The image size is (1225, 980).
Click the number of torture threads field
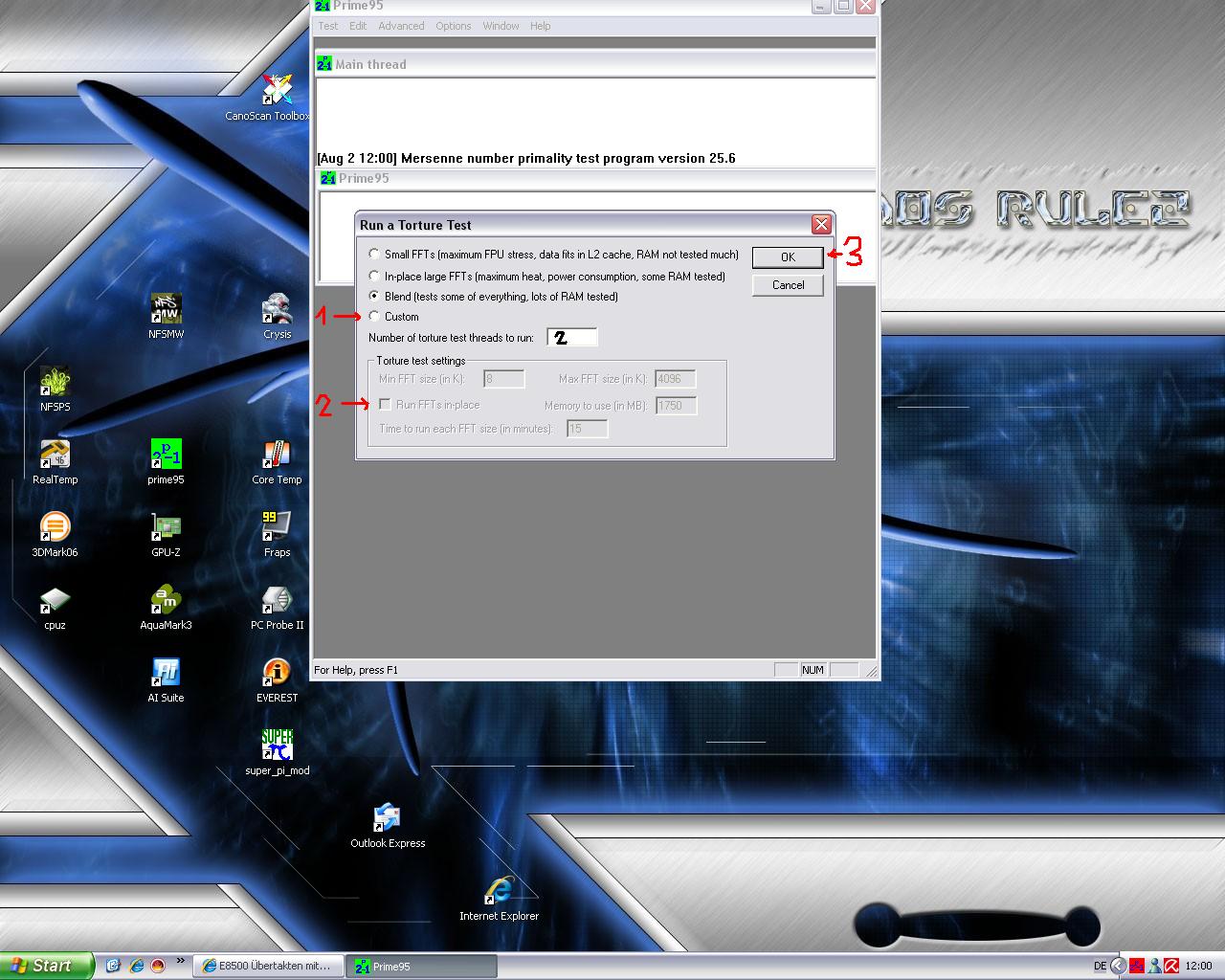[x=572, y=337]
